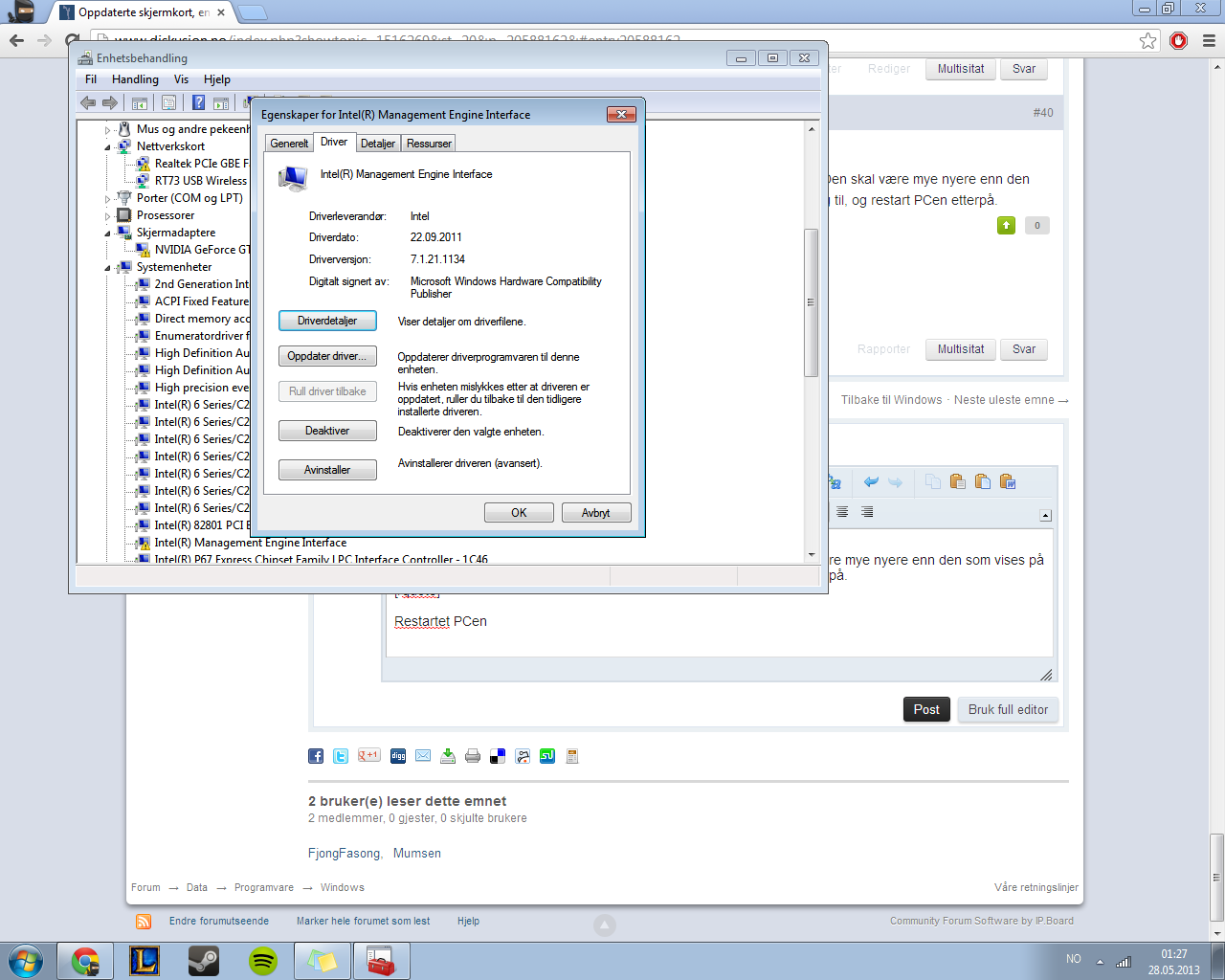Click paste as plain text icon in editor
1225x980 pixels.
point(983,481)
